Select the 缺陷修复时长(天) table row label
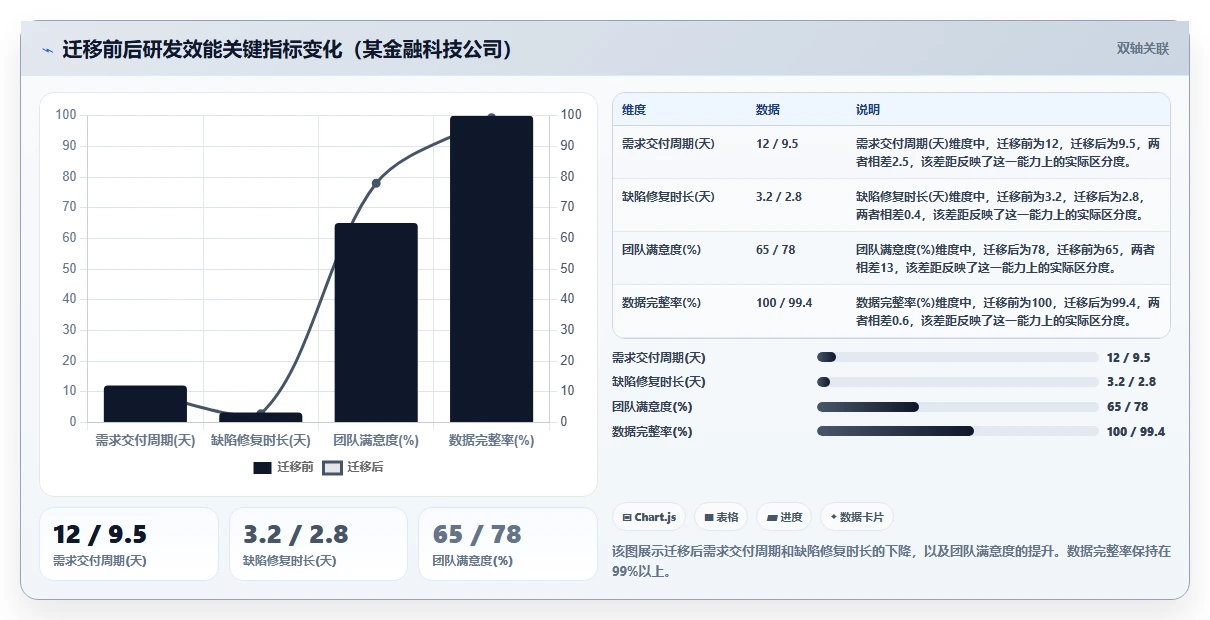Image resolution: width=1210 pixels, height=620 pixels. click(668, 197)
